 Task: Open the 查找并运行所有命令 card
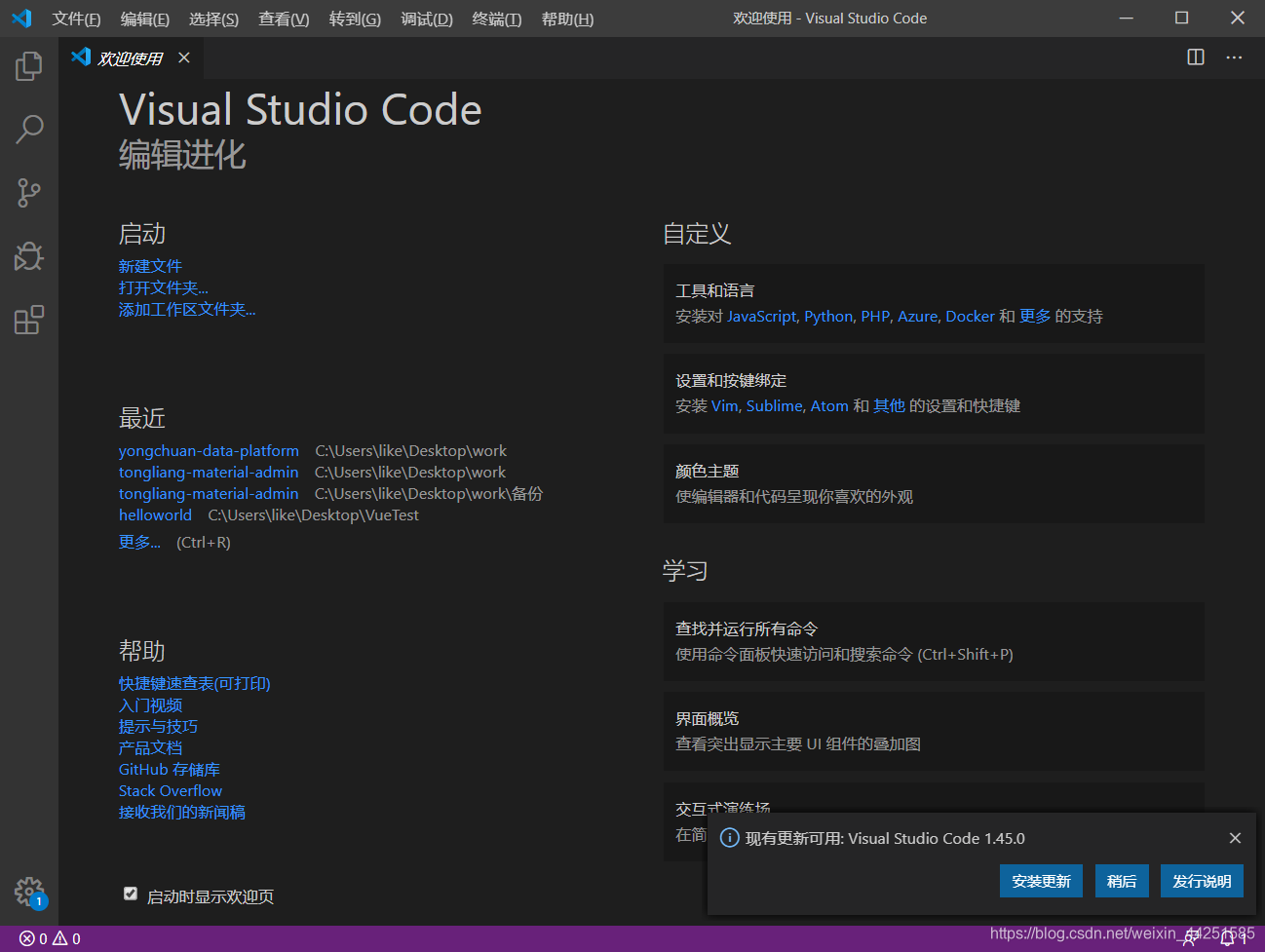(x=934, y=641)
